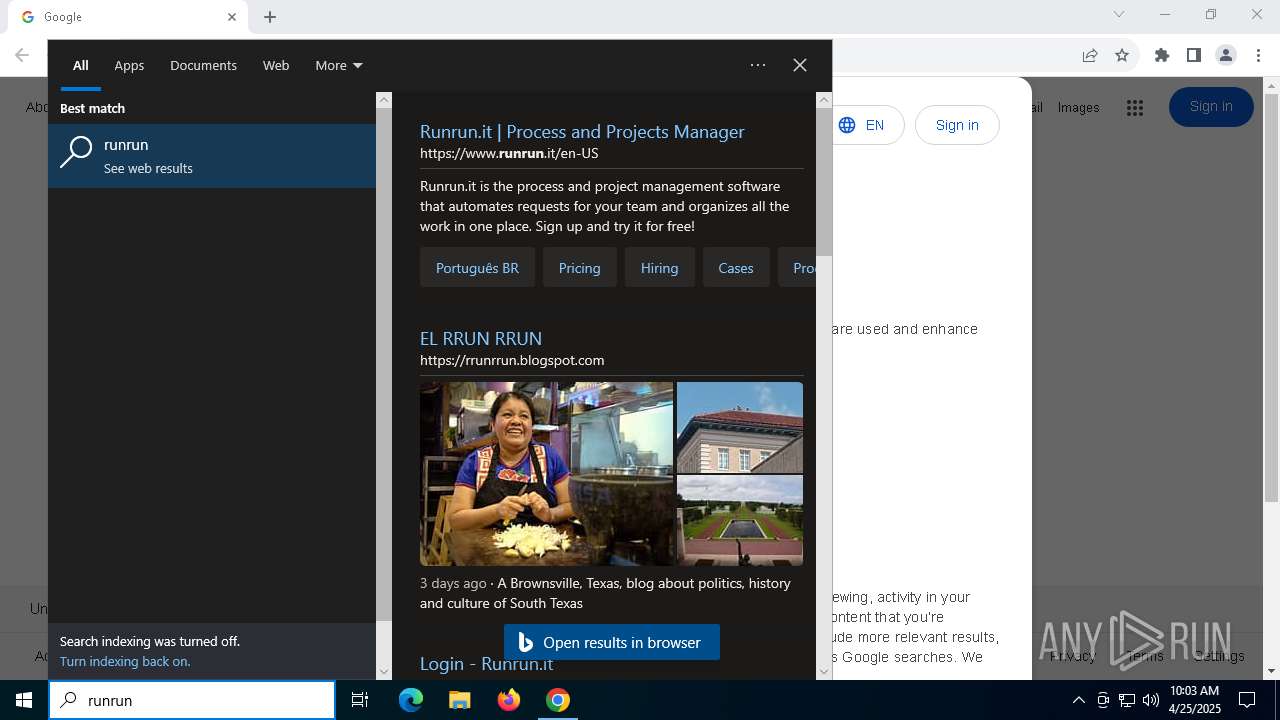
Task: Click preview pane scrollbar up arrow
Action: pos(824,100)
